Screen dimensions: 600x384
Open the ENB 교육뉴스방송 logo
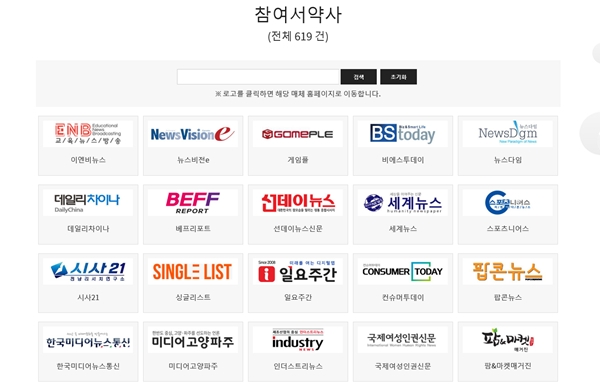[88, 133]
